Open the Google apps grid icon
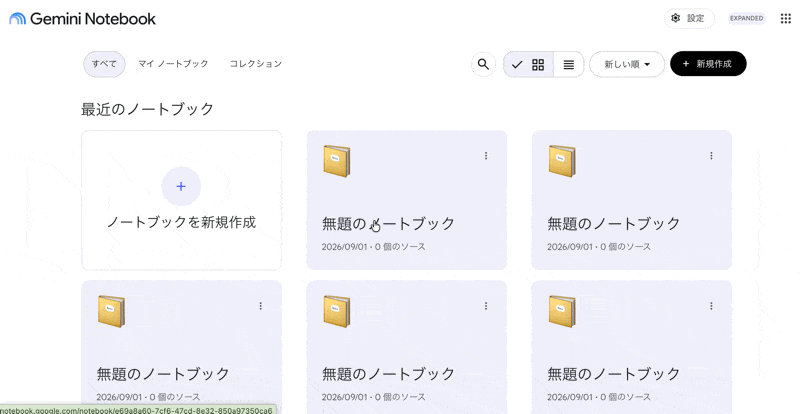This screenshot has height=414, width=800. click(786, 18)
